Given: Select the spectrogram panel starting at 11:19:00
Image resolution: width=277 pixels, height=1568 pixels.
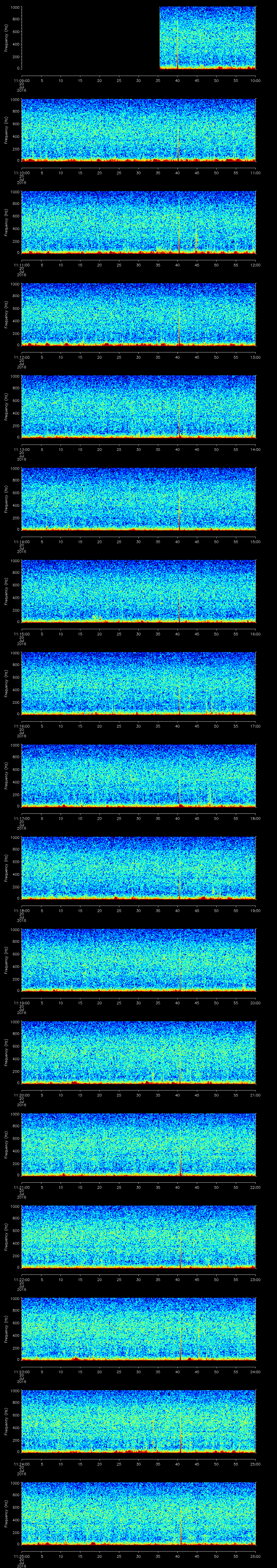Looking at the screenshot, I should [139, 960].
